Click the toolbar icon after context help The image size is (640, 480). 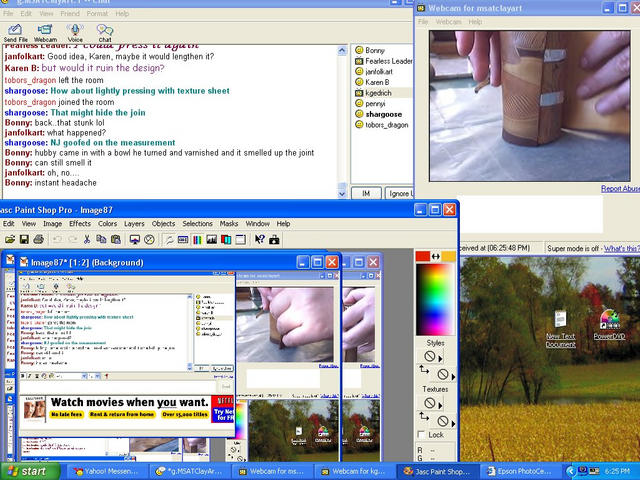click(274, 240)
